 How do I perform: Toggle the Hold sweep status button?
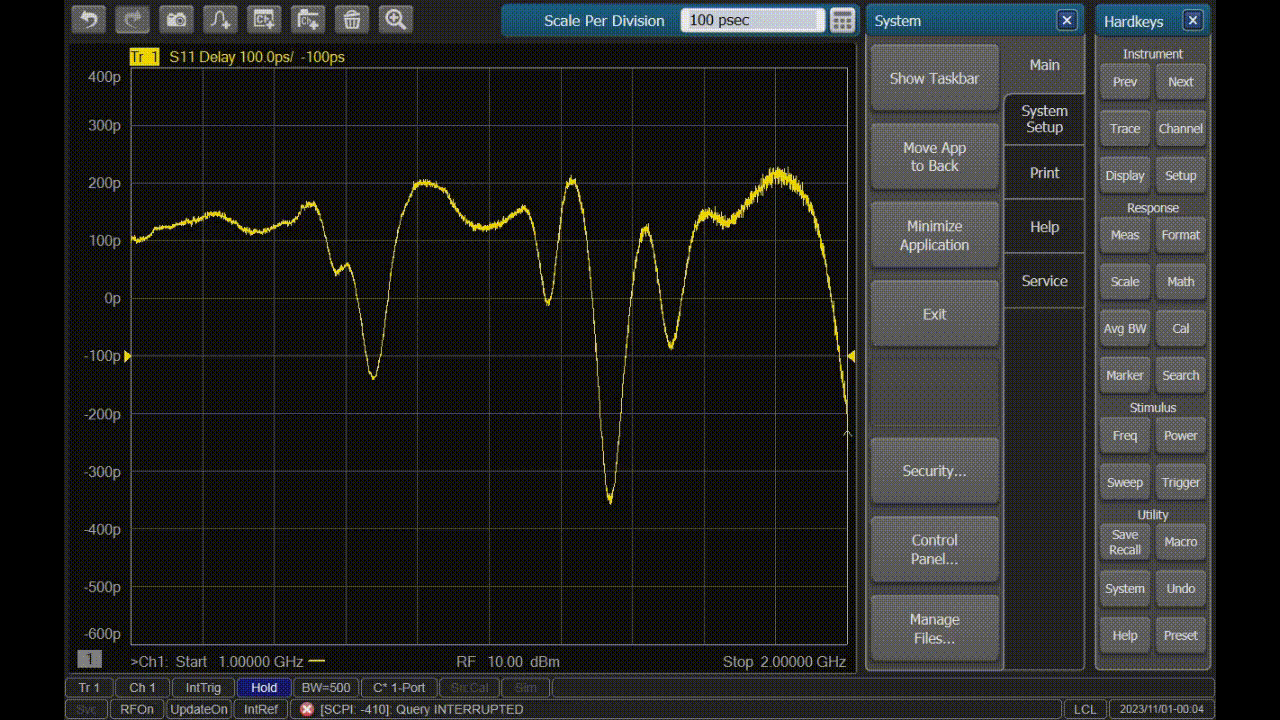264,688
